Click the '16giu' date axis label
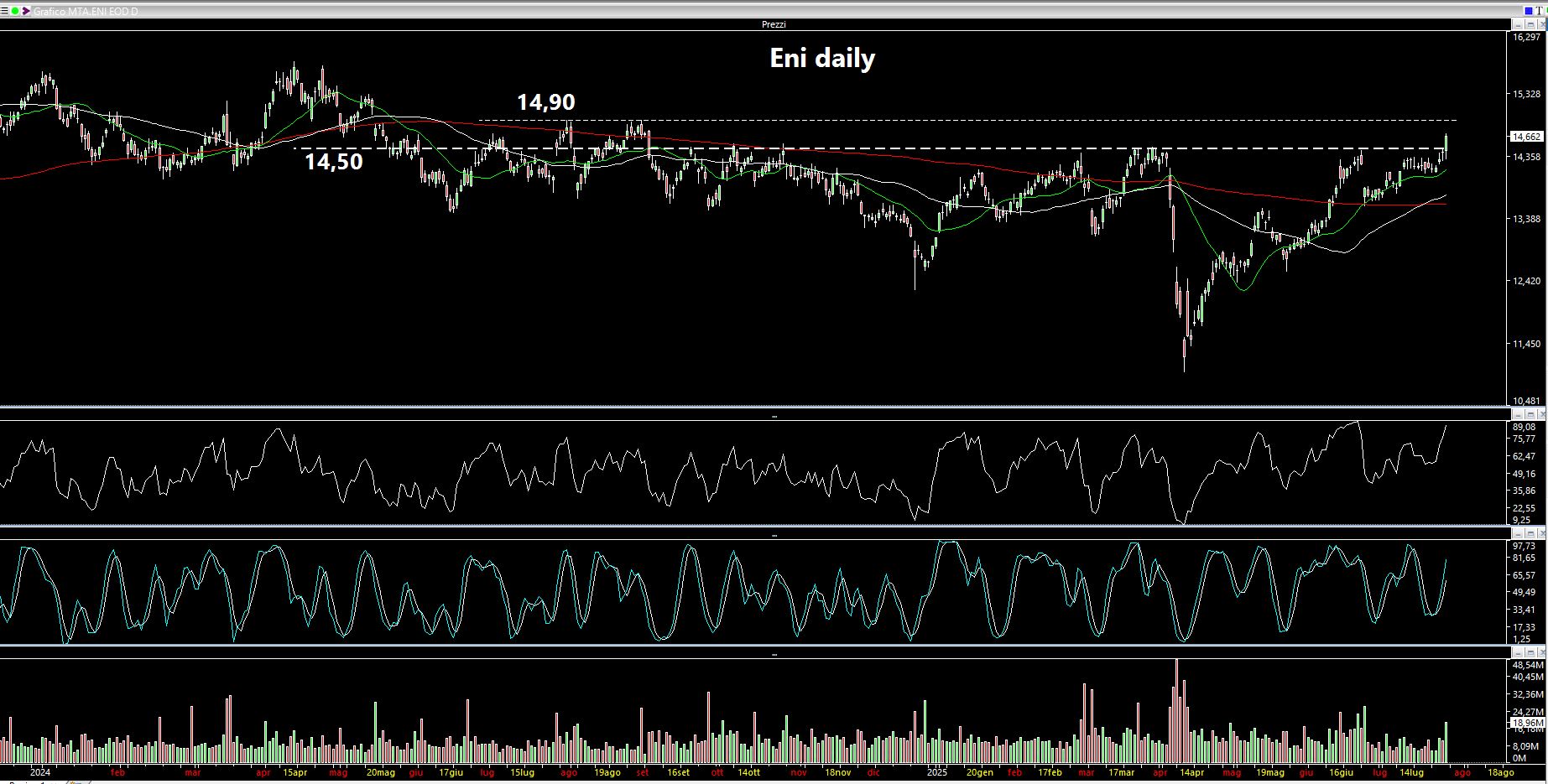Screen dimensions: 1548x784 (x=1341, y=772)
